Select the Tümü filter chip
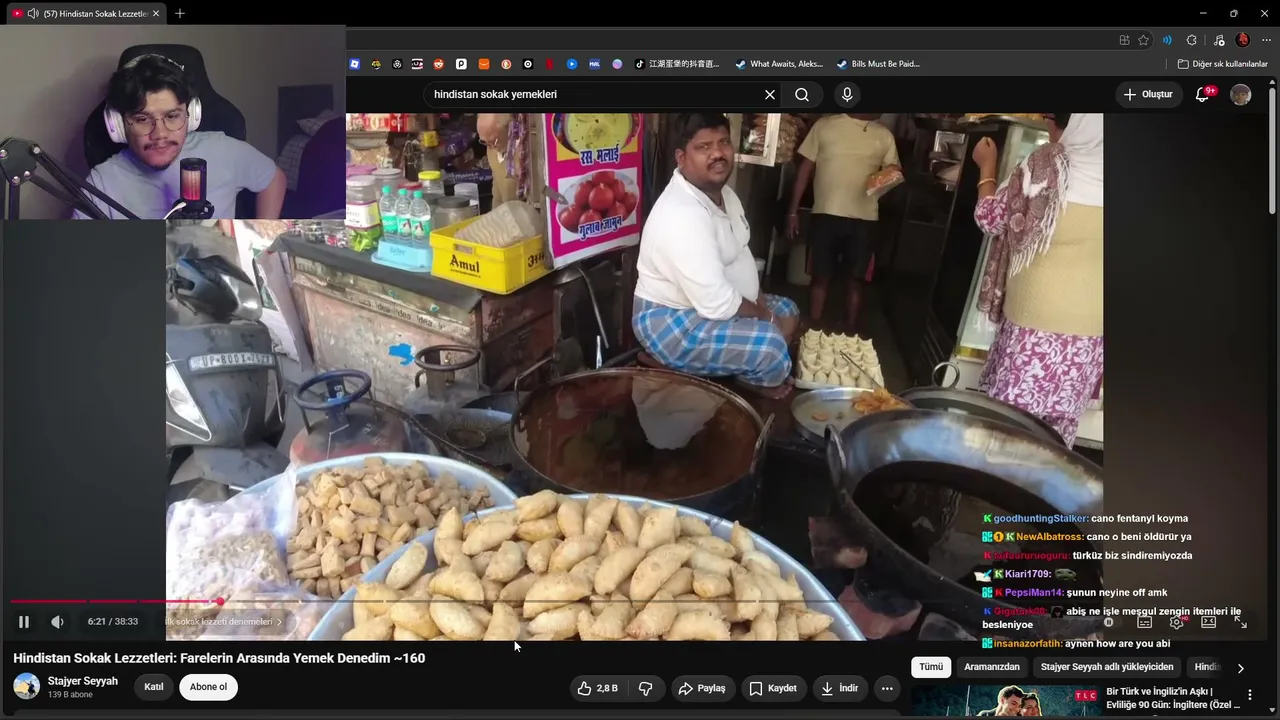 (x=931, y=667)
